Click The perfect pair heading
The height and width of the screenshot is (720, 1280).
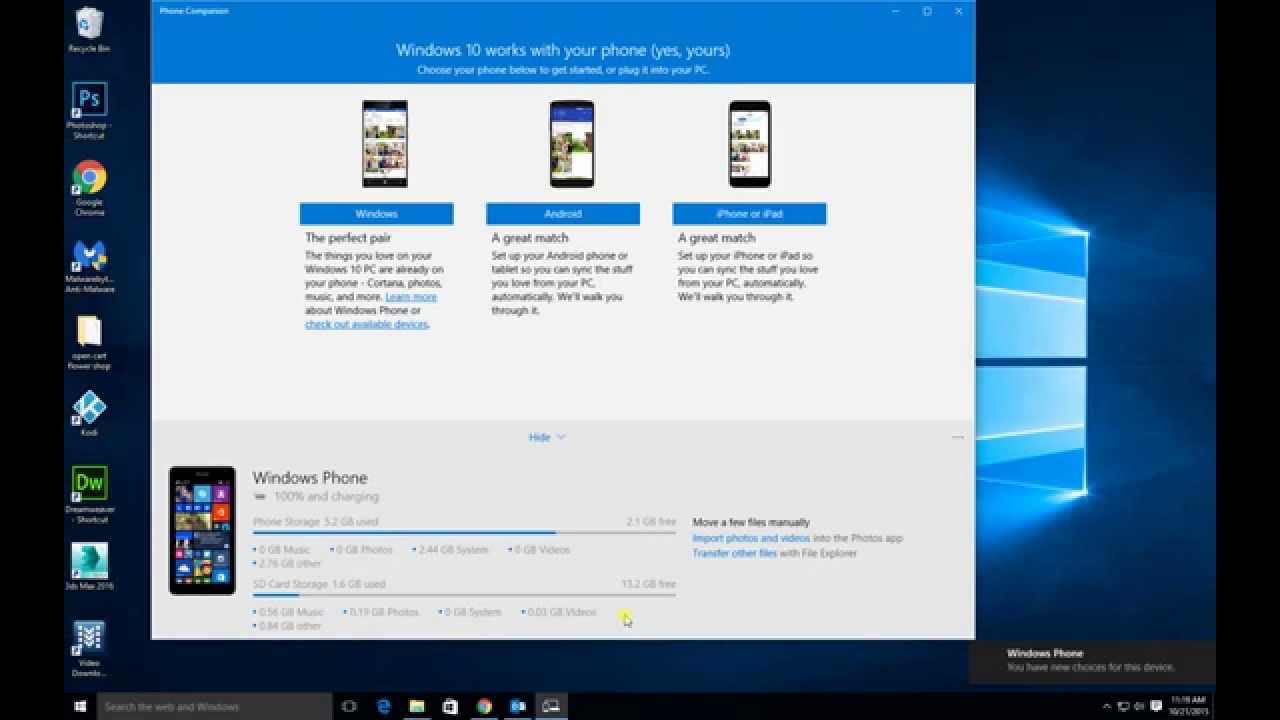tap(348, 238)
